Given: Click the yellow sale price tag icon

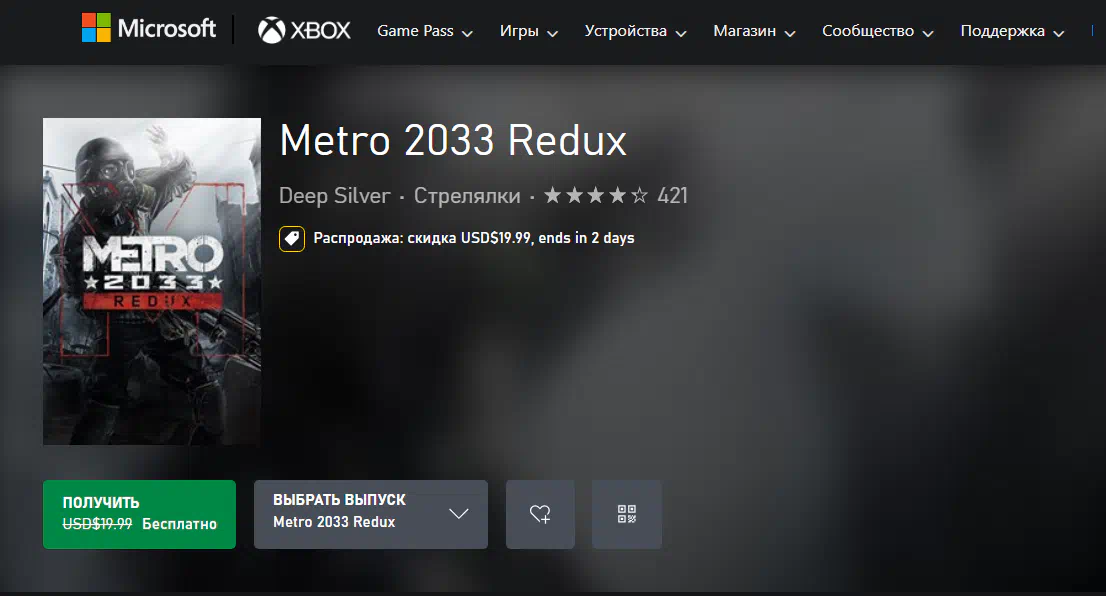Looking at the screenshot, I should tap(292, 238).
